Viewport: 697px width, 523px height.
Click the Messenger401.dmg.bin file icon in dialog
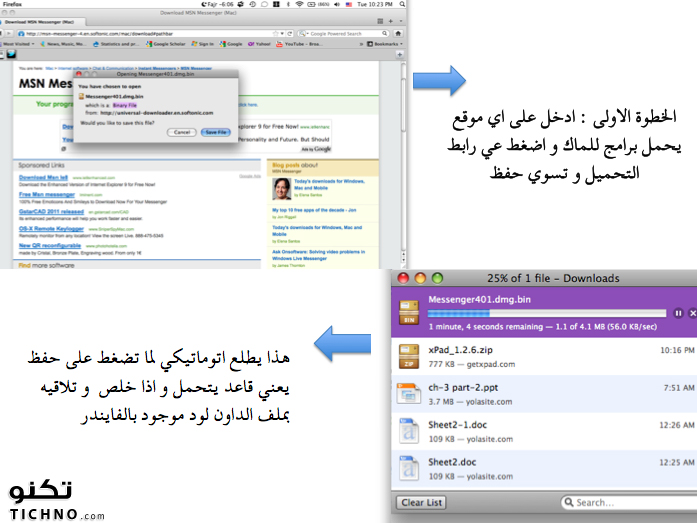81,96
